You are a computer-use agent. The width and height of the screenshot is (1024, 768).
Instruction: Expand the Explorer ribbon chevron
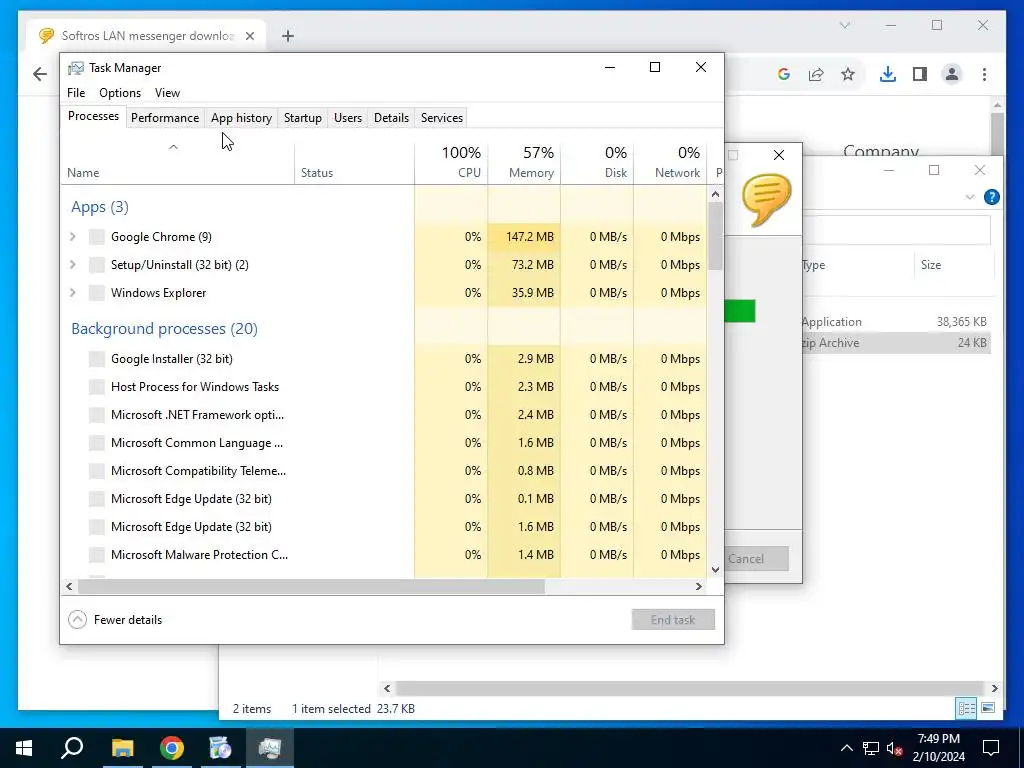click(970, 197)
